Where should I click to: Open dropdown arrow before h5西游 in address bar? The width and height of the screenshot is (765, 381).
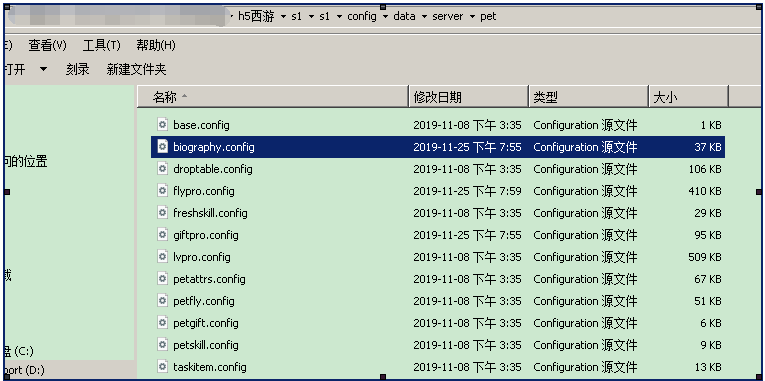(x=232, y=17)
